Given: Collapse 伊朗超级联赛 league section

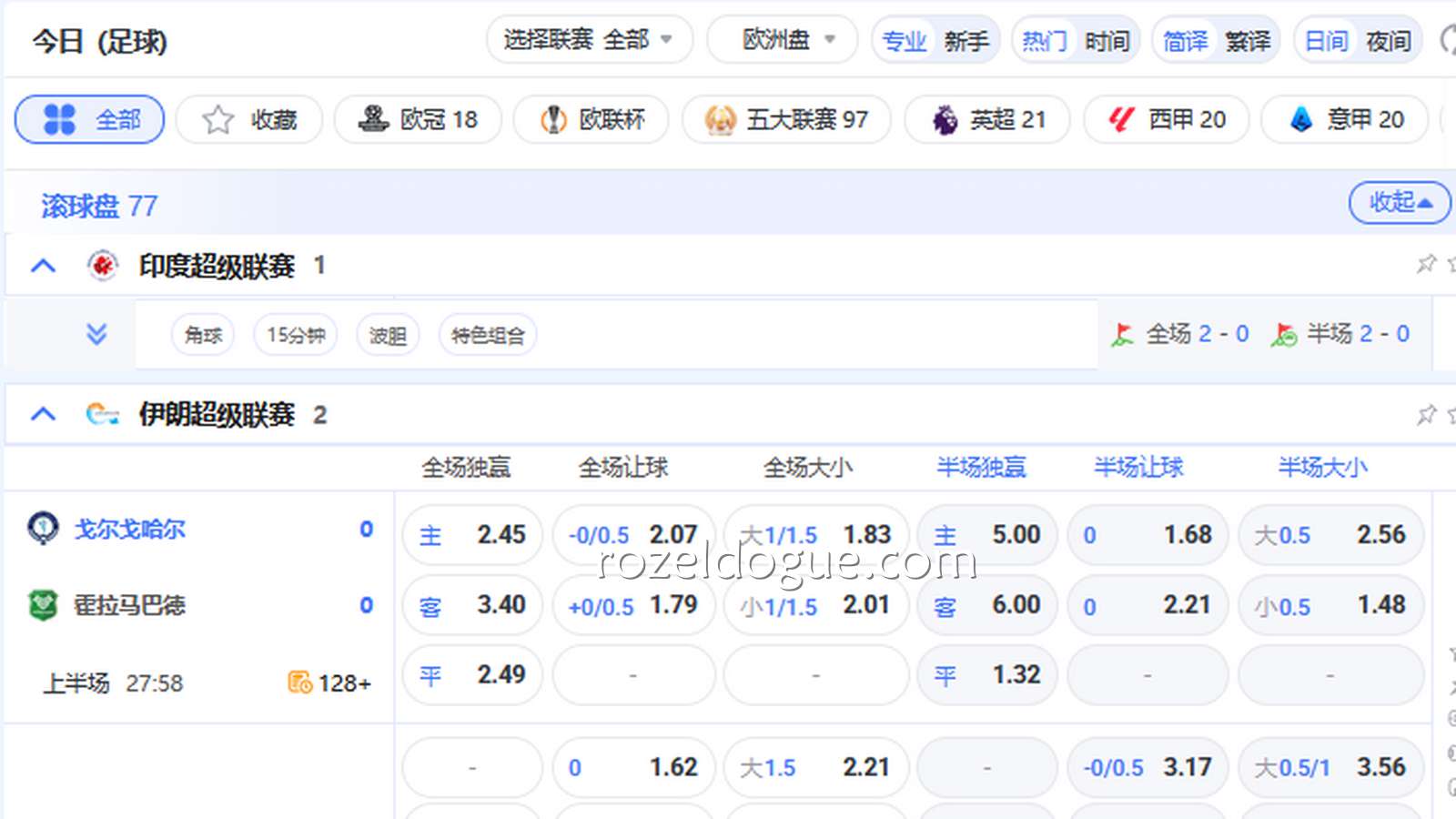Looking at the screenshot, I should [43, 414].
